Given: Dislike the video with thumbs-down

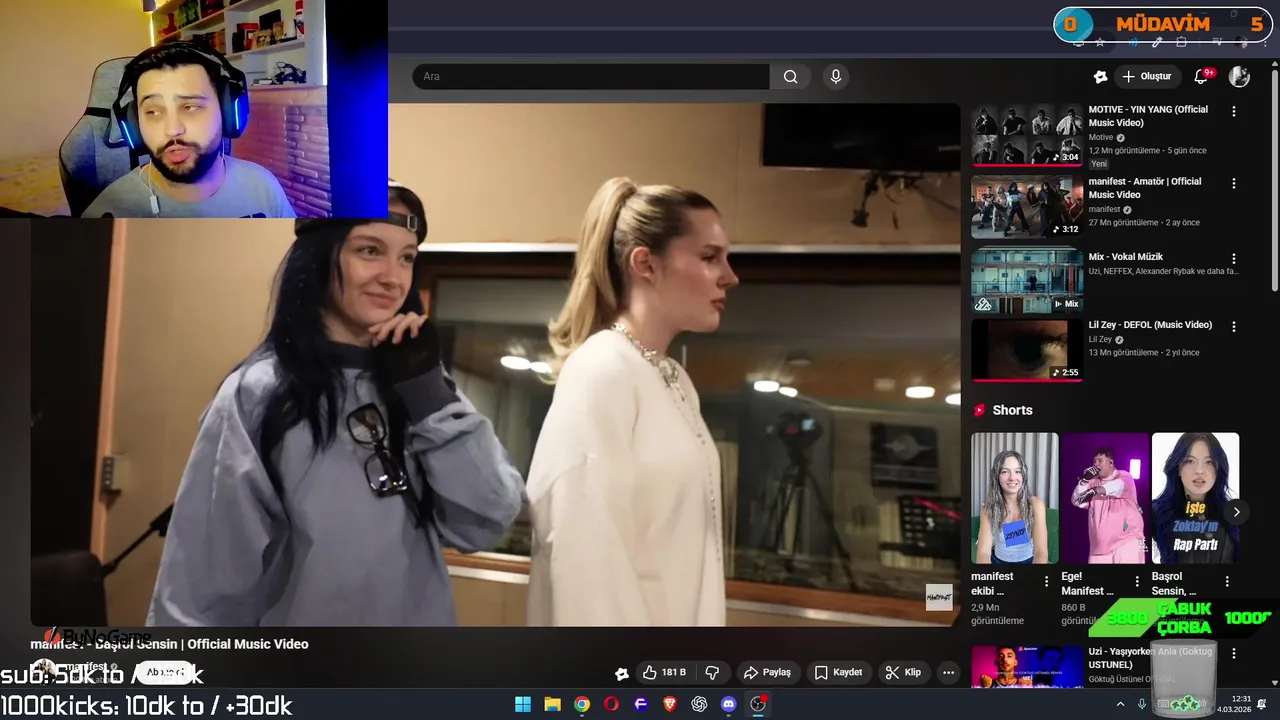Looking at the screenshot, I should (x=712, y=673).
